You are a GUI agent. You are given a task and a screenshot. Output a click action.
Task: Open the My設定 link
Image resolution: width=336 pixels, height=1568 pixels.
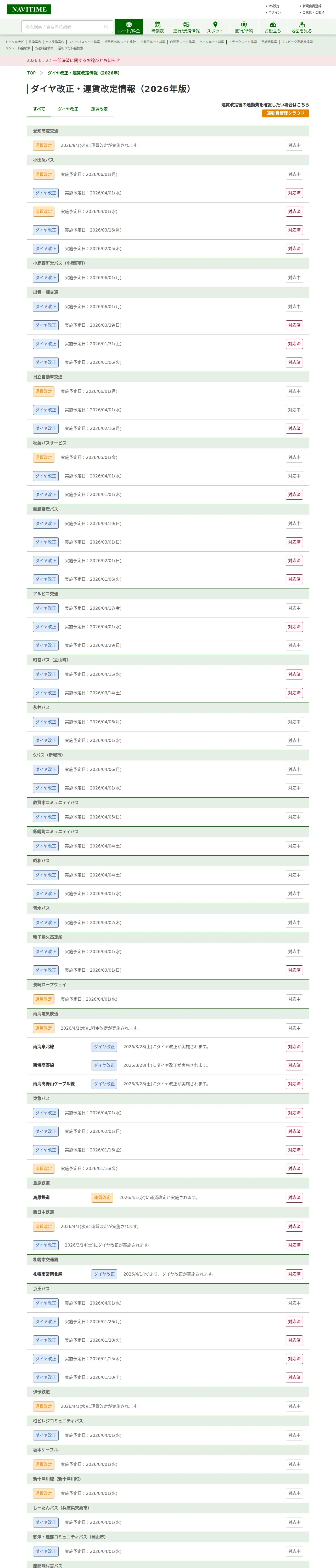tap(273, 6)
